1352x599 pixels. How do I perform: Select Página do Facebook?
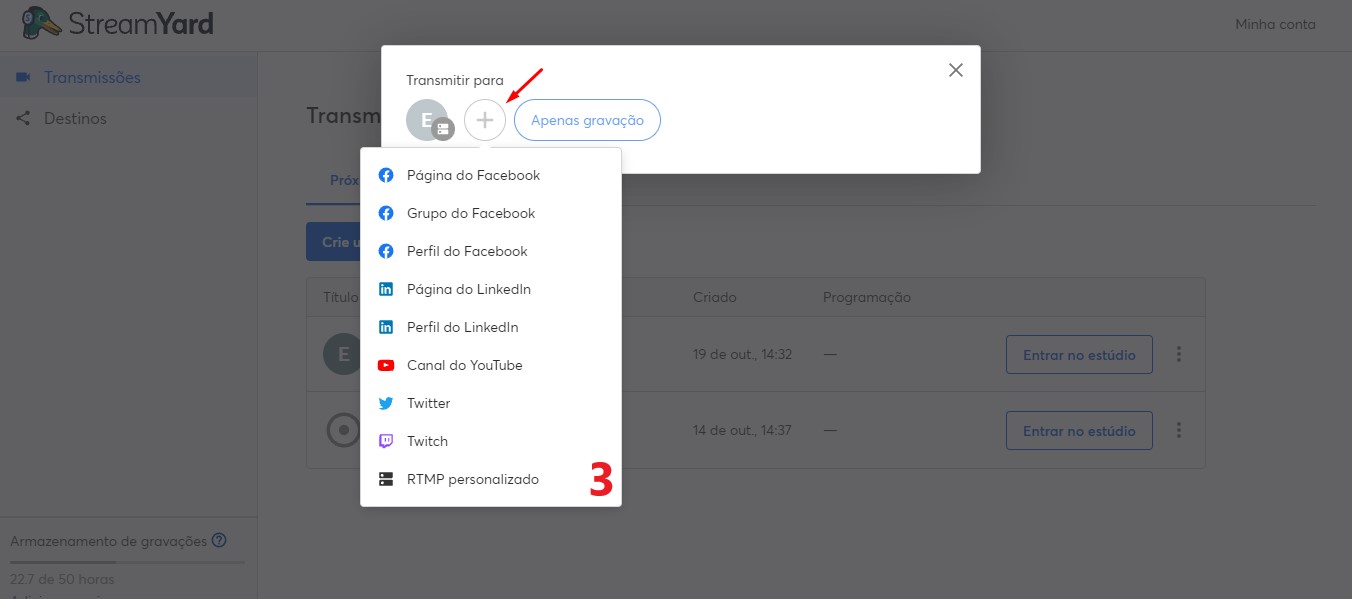pos(491,176)
